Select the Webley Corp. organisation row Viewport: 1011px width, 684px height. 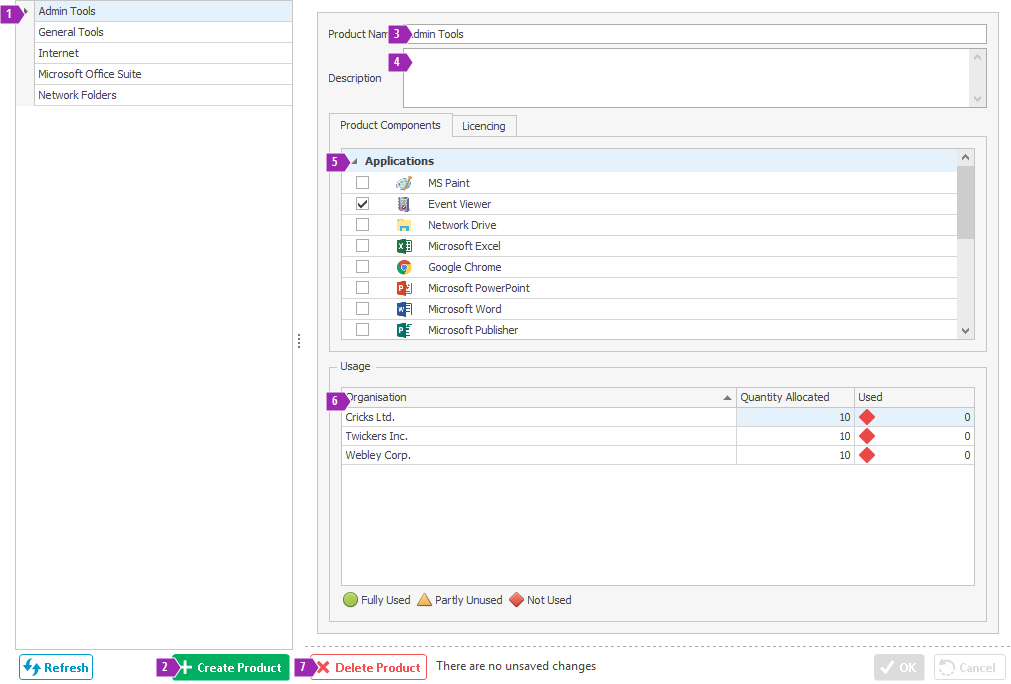pos(658,455)
